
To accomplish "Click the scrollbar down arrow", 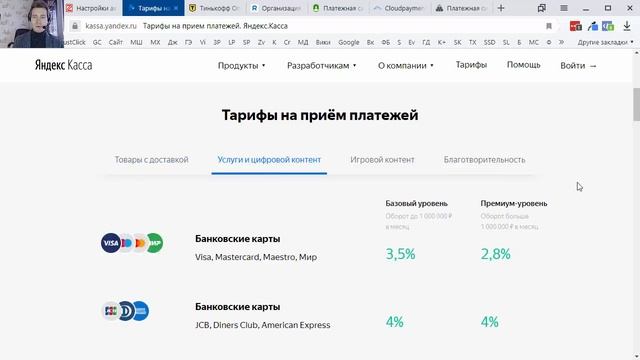I will (637, 356).
